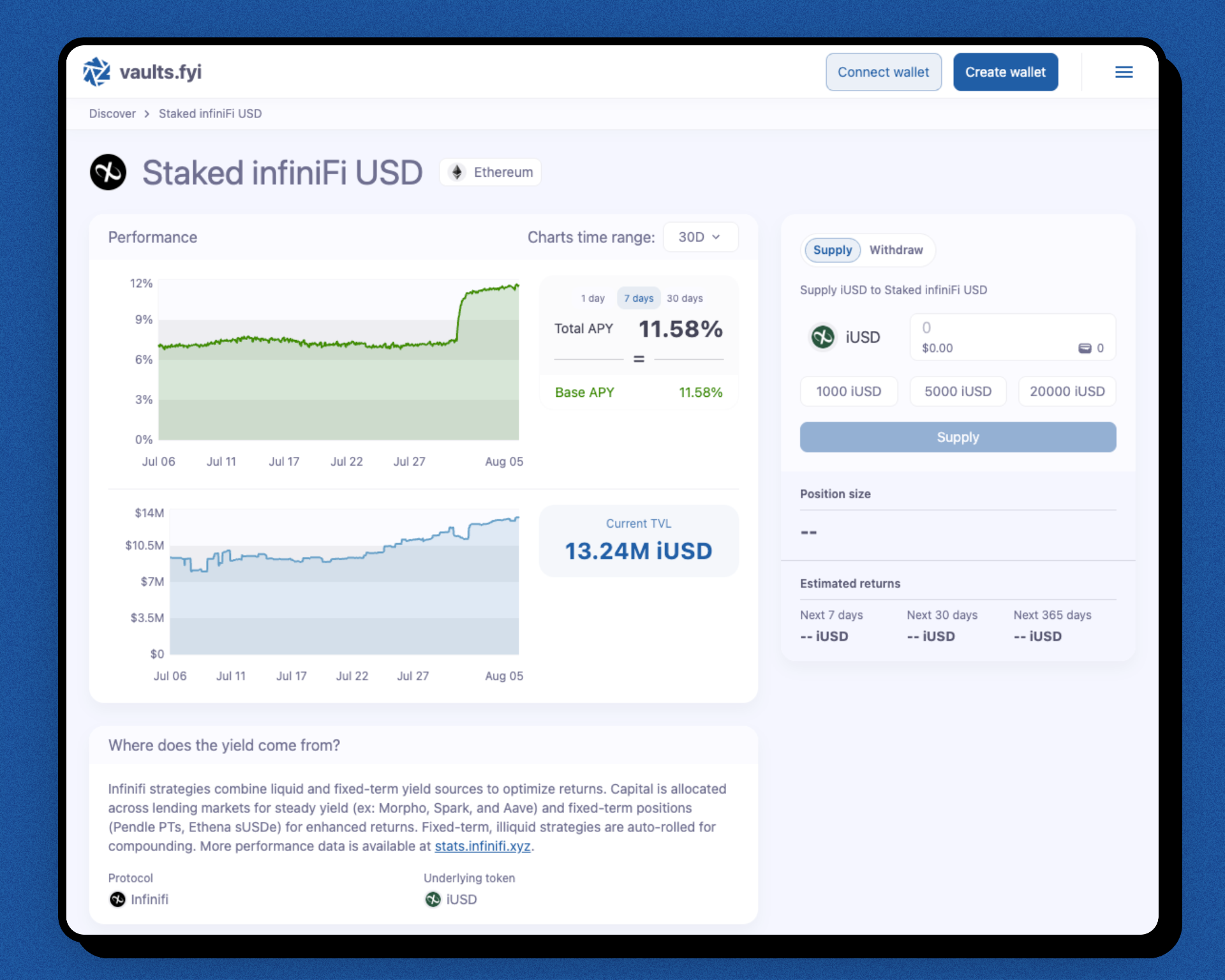Click the Infinifi protocol icon
The height and width of the screenshot is (980, 1225).
coord(117,899)
